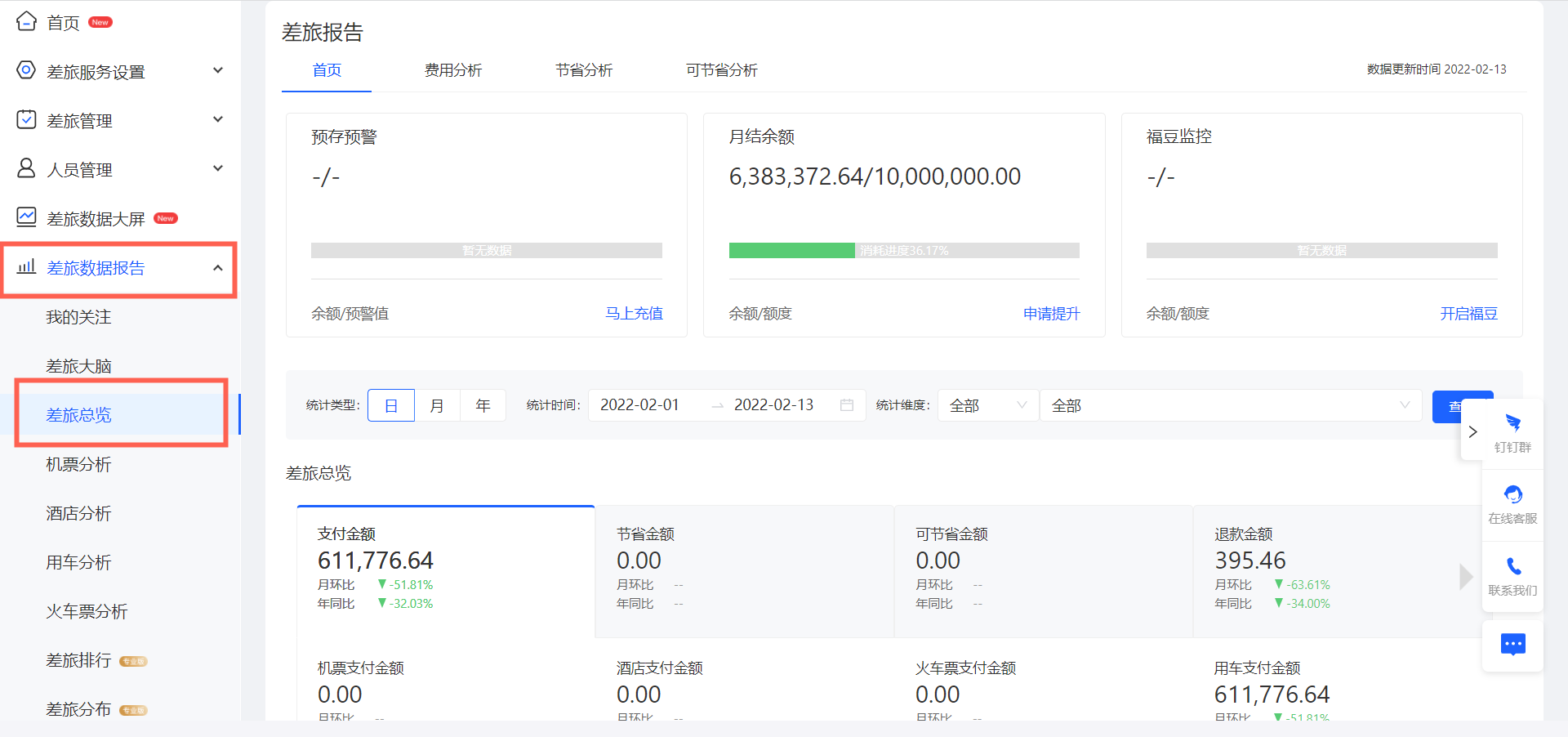Collapse the floating help panel arrow
The height and width of the screenshot is (737, 1568).
(1472, 431)
